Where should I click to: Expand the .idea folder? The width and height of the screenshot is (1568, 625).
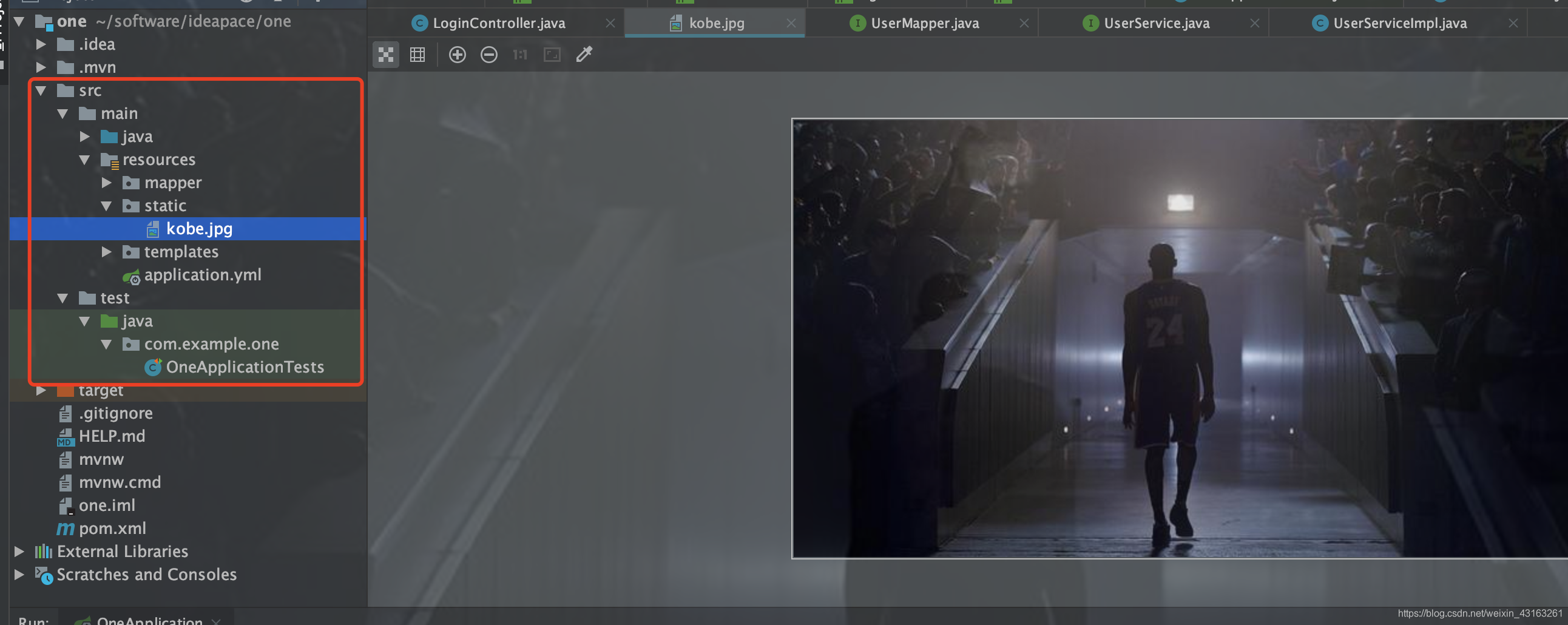pos(41,44)
